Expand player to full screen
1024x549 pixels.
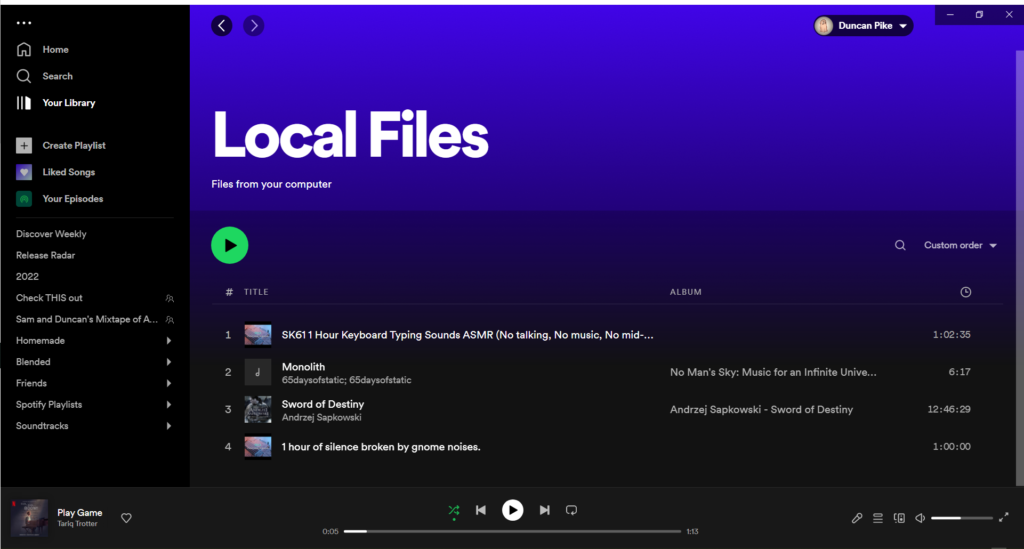point(1004,518)
